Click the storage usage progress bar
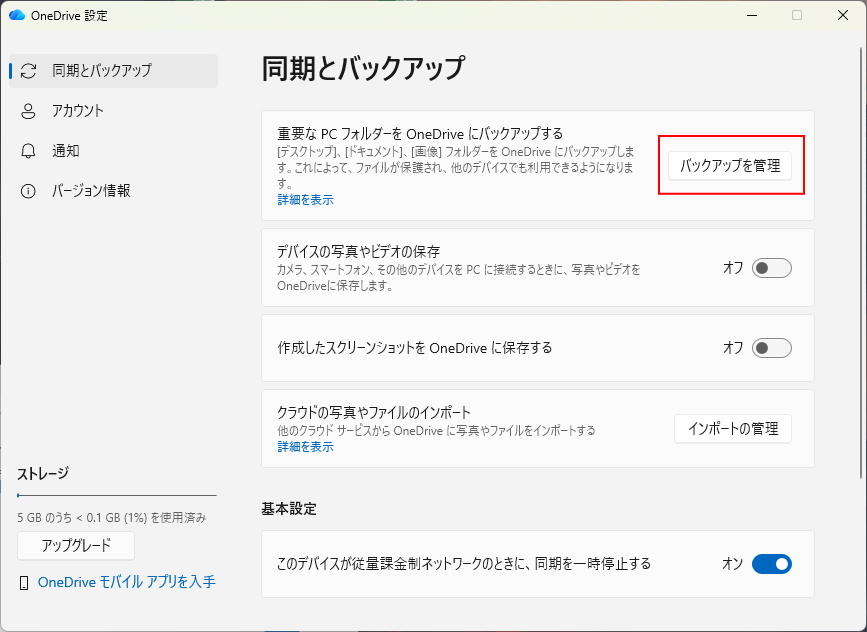This screenshot has height=632, width=867. click(x=117, y=497)
